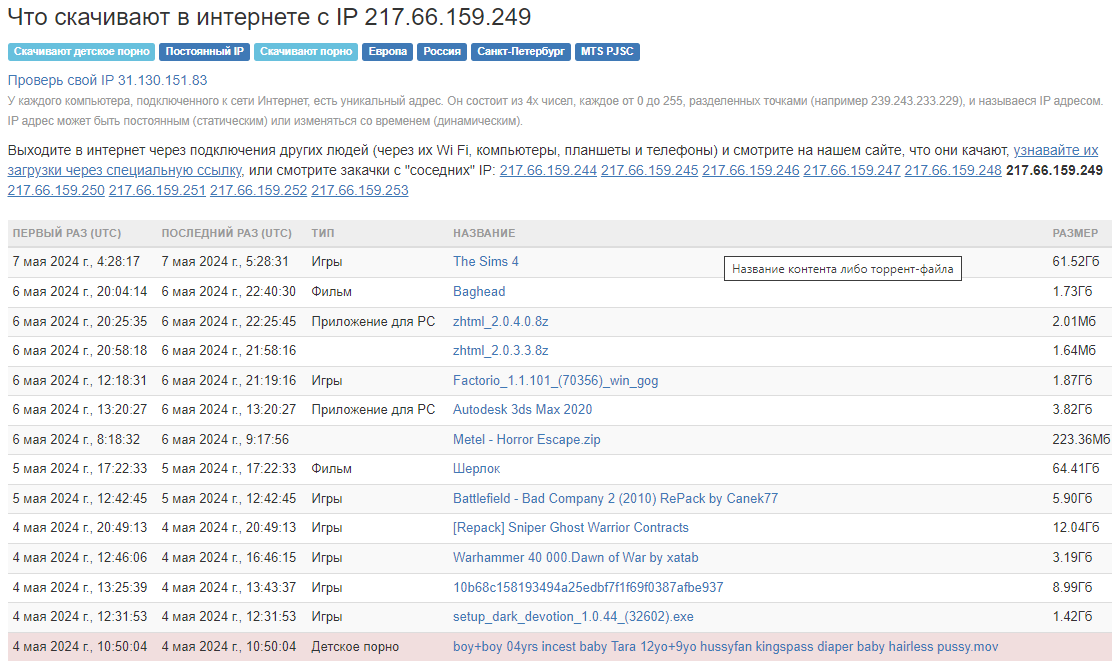The image size is (1112, 661).
Task: Open the Factorio_1.1.101 win_gog entry
Action: coord(555,381)
